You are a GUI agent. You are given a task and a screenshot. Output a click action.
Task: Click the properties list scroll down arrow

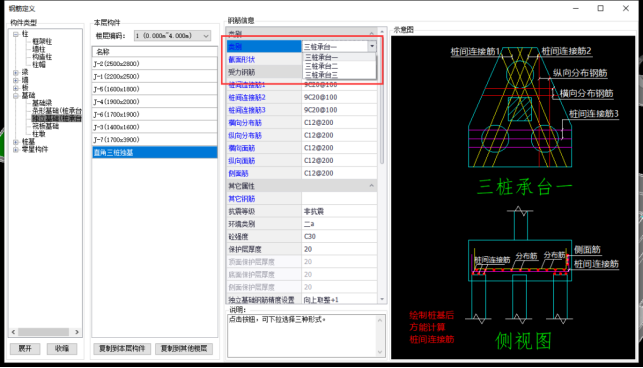pos(382,299)
